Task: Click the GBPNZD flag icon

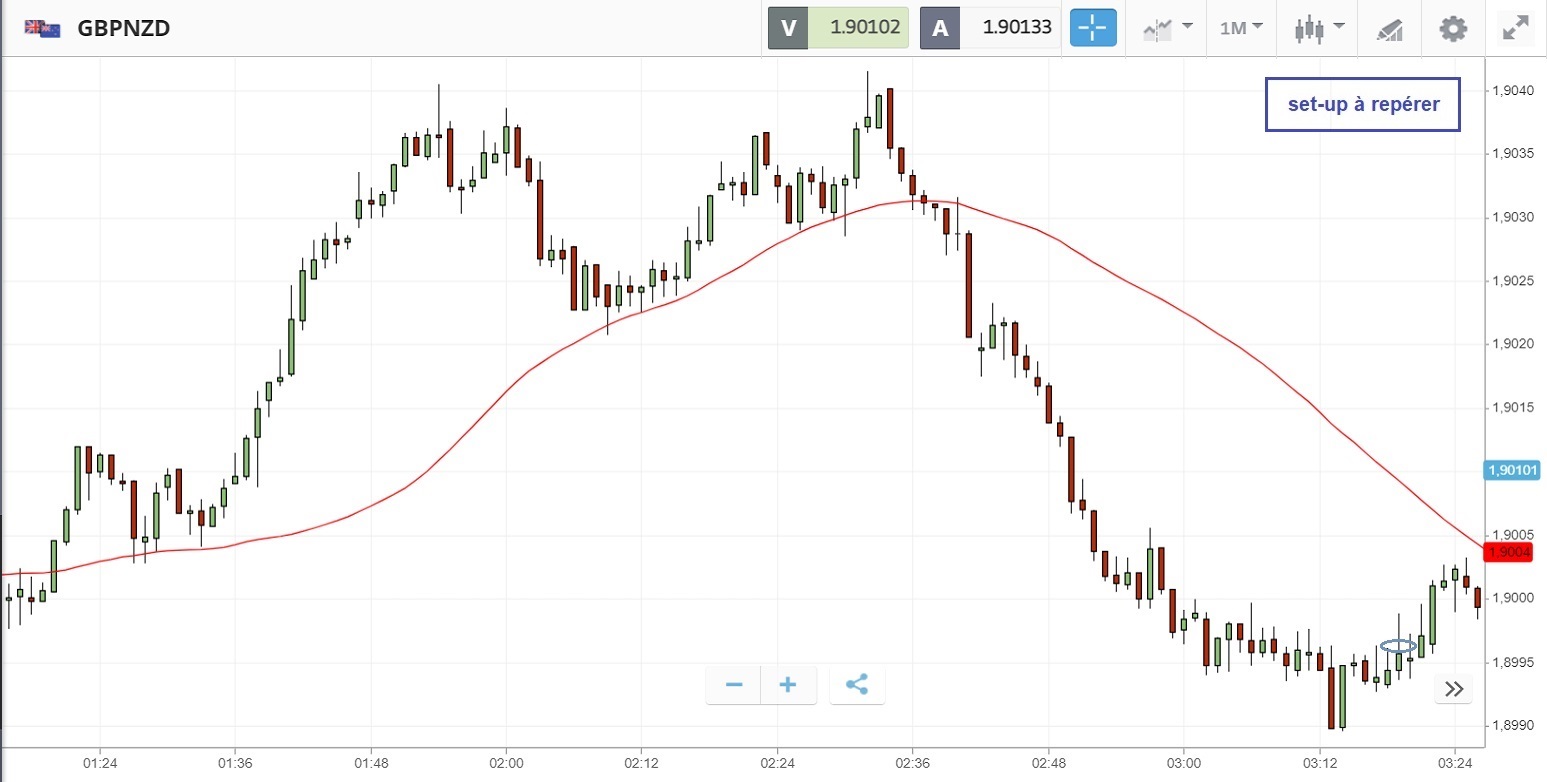Action: (x=42, y=28)
